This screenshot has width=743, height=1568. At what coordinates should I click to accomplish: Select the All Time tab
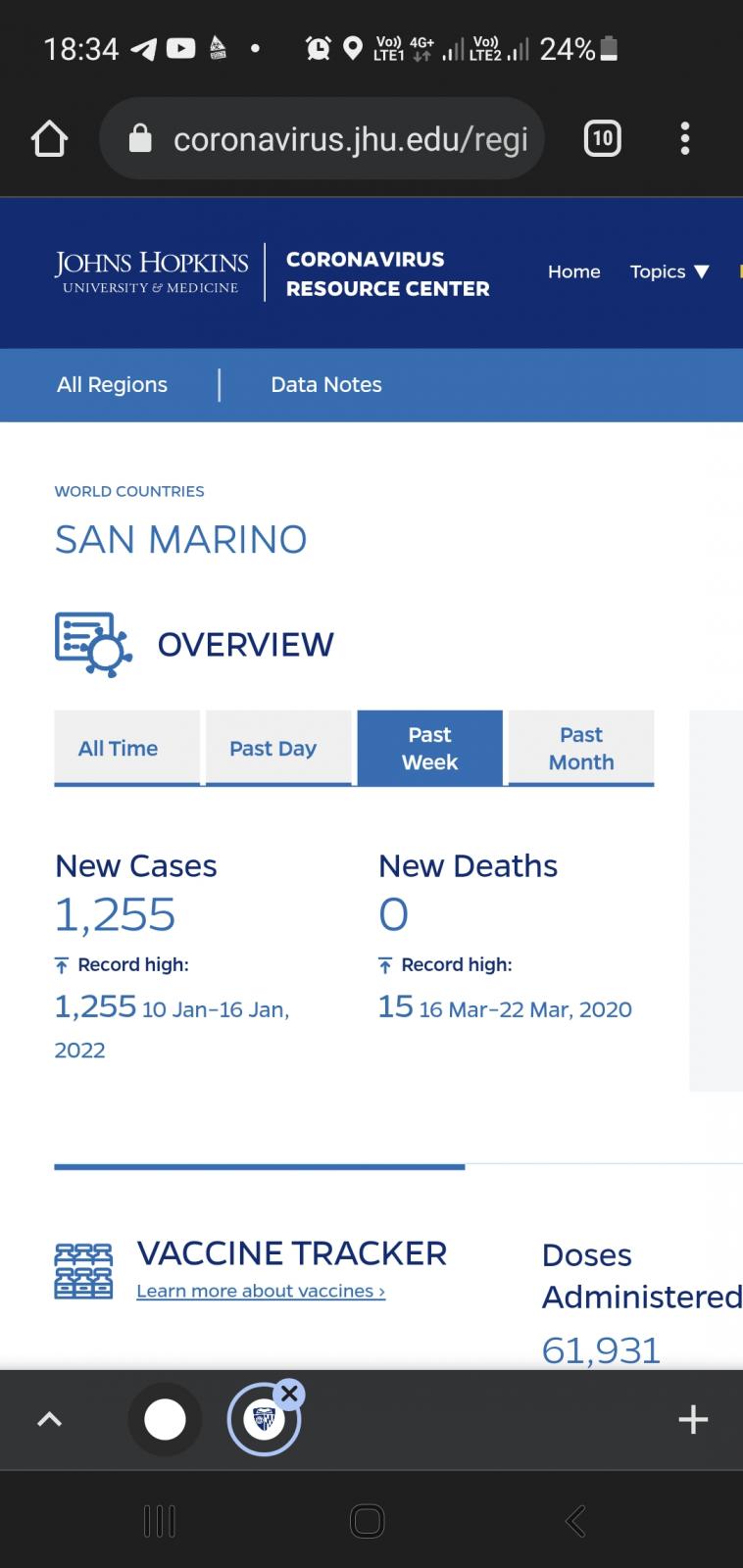(x=126, y=748)
